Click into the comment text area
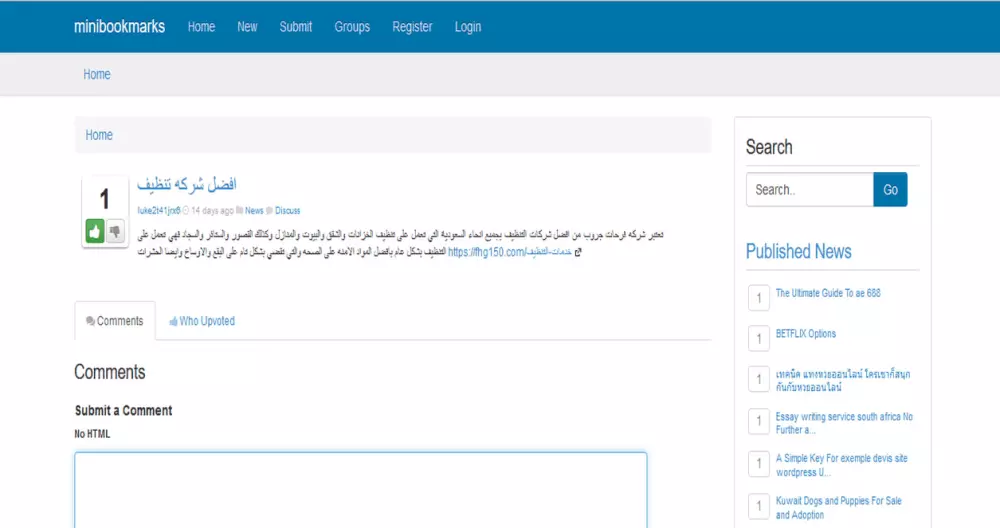The image size is (1000, 528). pyautogui.click(x=361, y=490)
